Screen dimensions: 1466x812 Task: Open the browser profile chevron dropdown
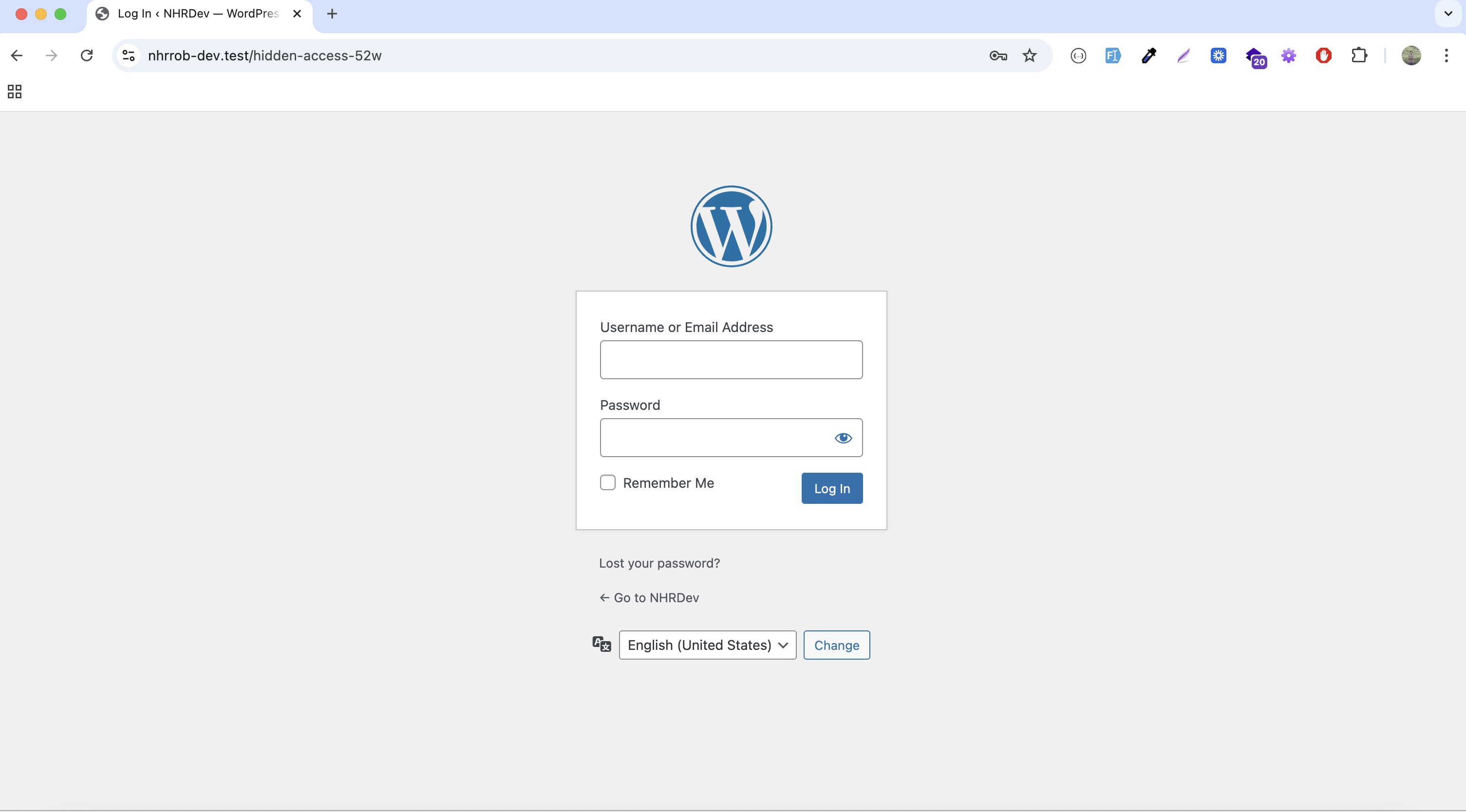1411,55
